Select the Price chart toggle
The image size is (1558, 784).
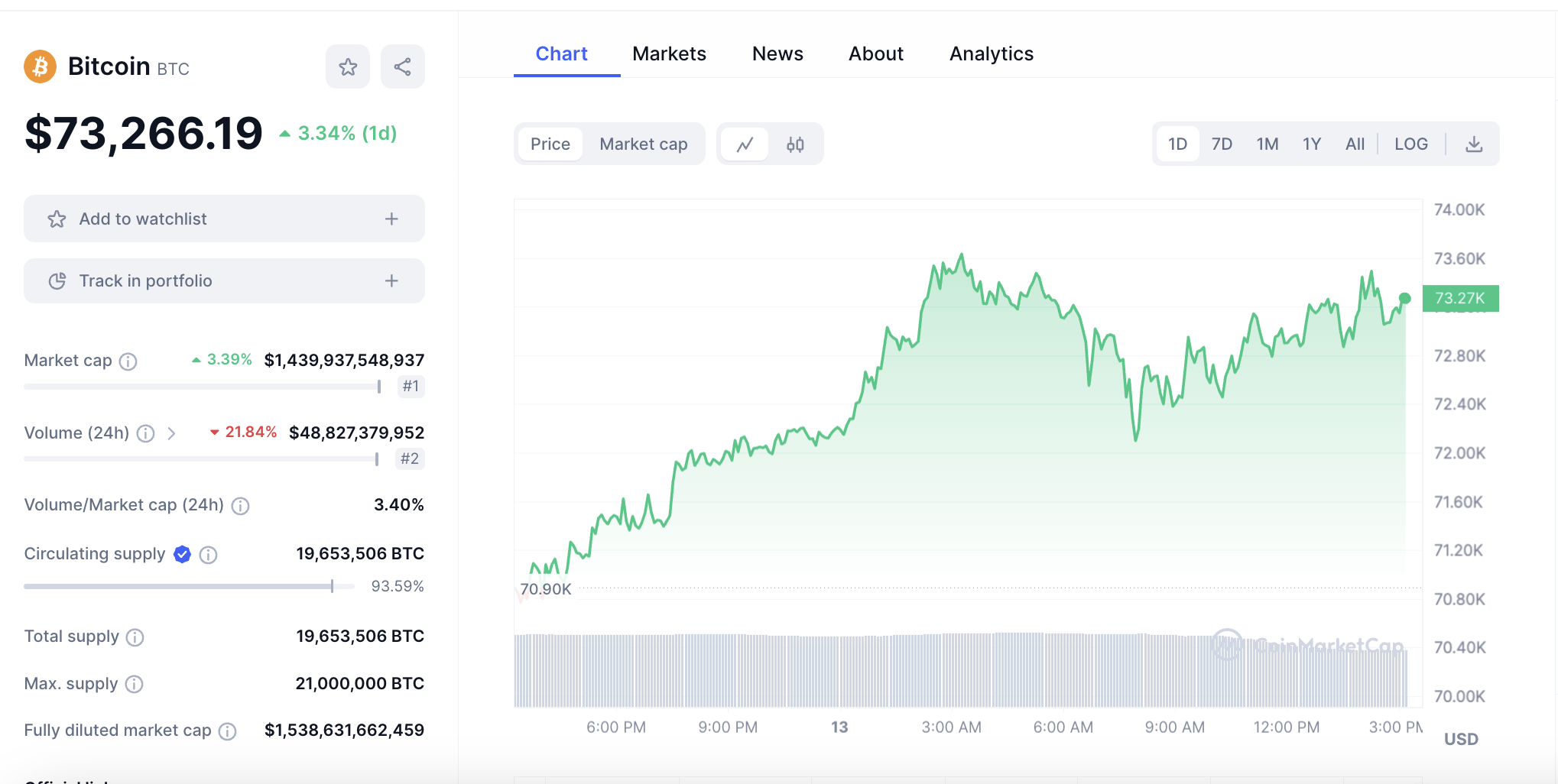pos(550,144)
